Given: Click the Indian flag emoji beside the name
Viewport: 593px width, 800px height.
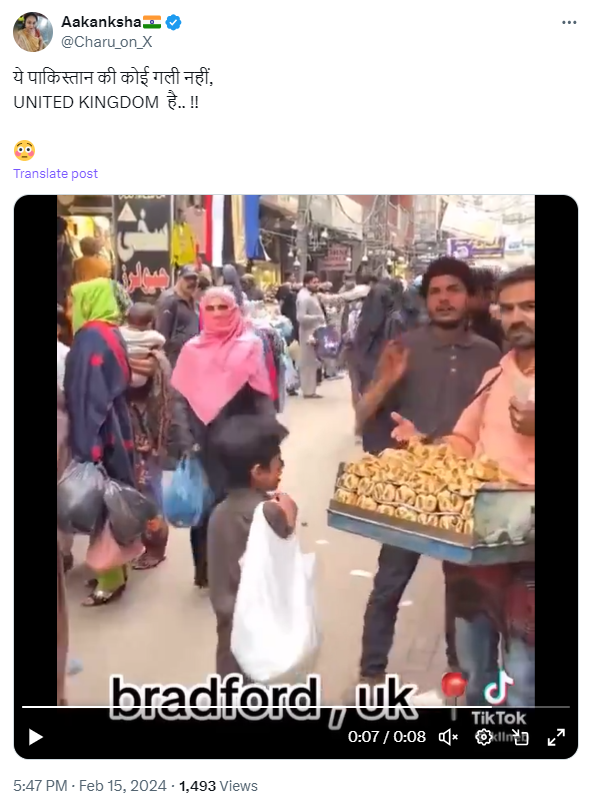Looking at the screenshot, I should 152,22.
